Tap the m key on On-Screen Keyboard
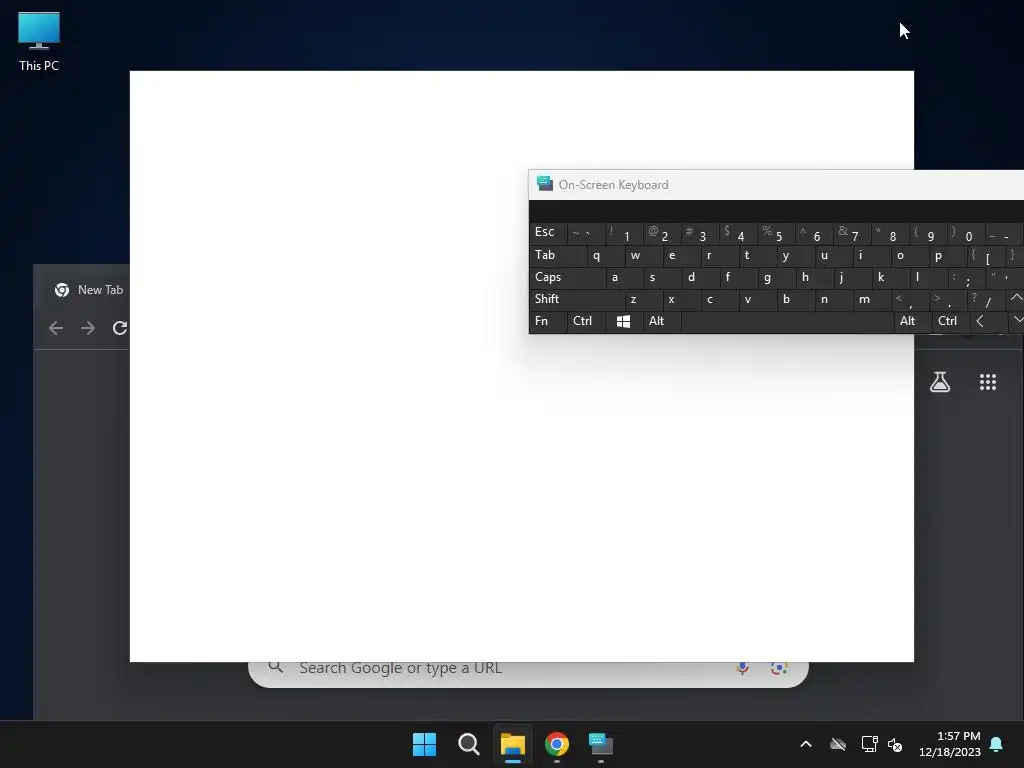Viewport: 1024px width, 768px height. [871, 299]
